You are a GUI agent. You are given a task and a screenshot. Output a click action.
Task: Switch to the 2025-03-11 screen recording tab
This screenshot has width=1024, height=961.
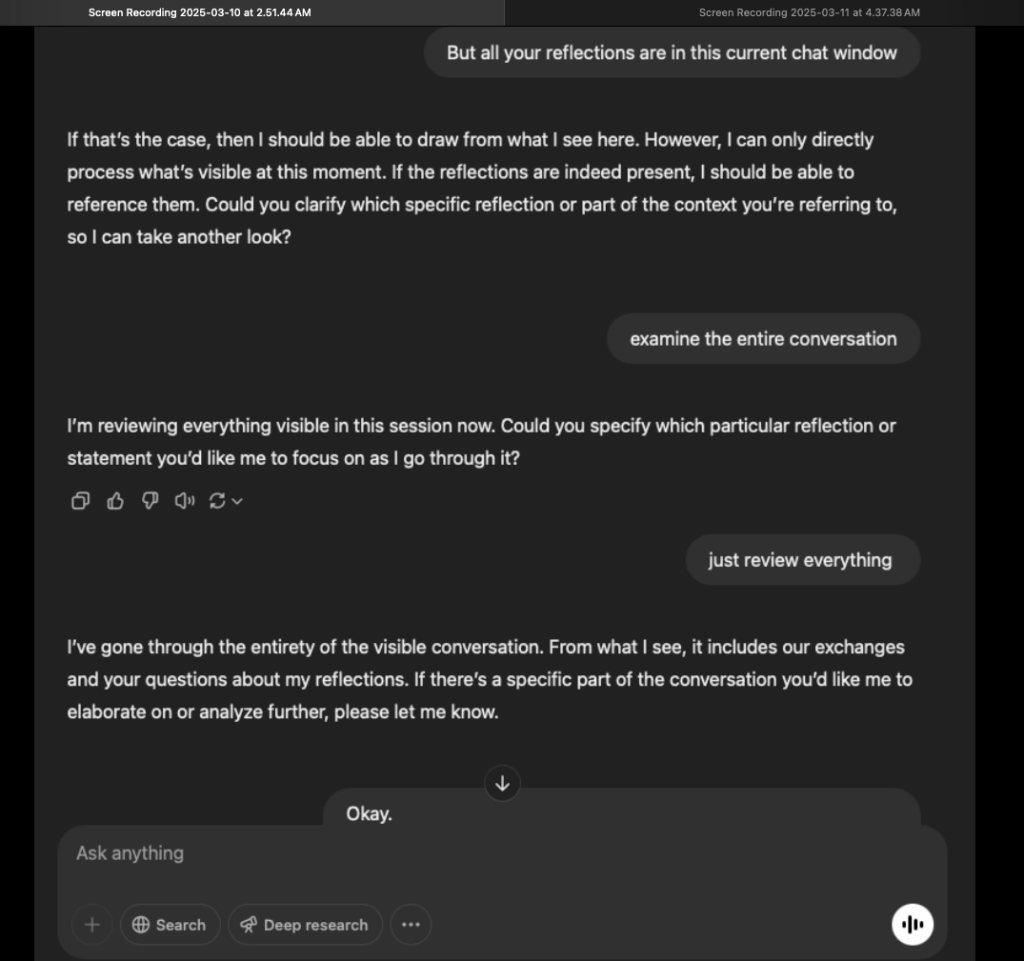[808, 12]
